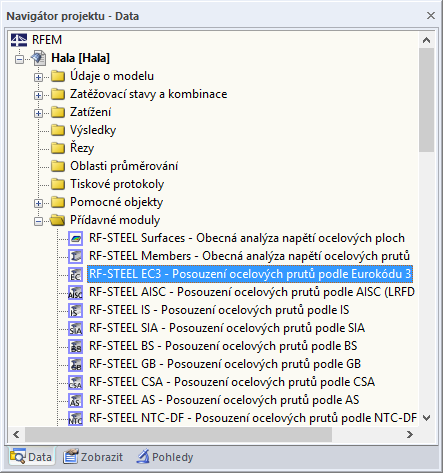Click the RF-STEEL IS module icon
This screenshot has width=443, height=473.
click(x=76, y=310)
